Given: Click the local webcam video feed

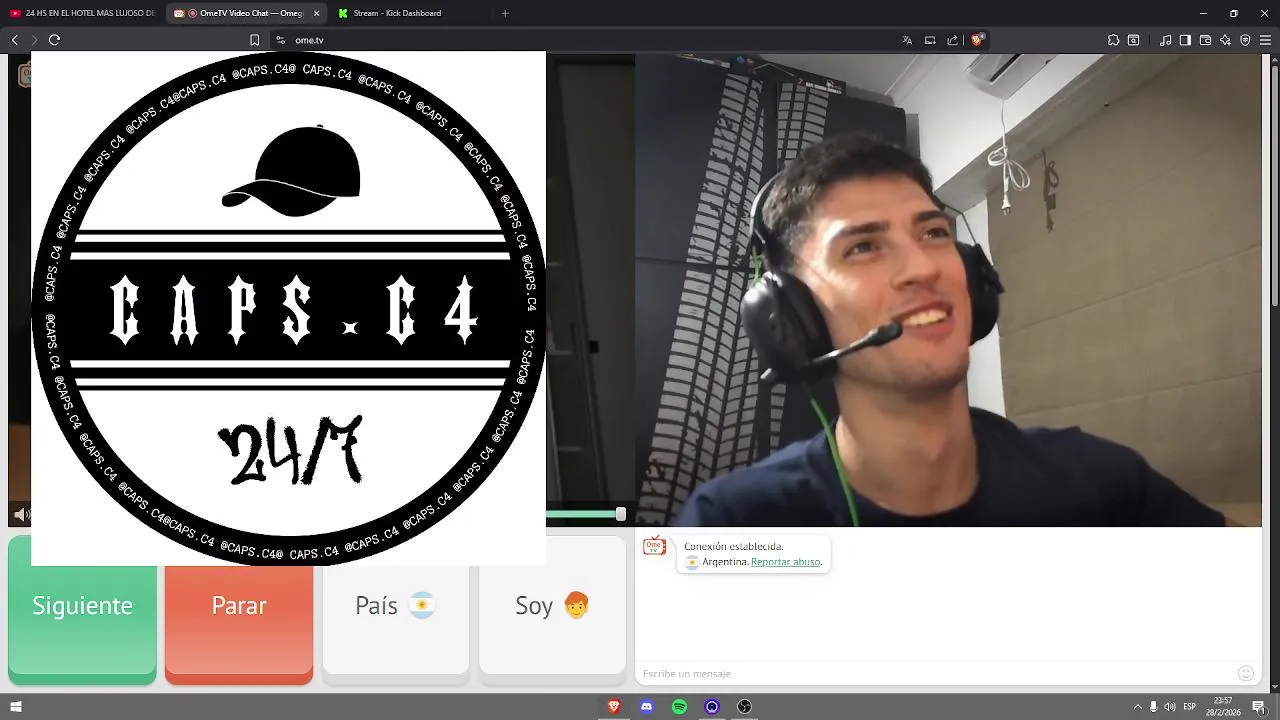Looking at the screenshot, I should pyautogui.click(x=948, y=290).
